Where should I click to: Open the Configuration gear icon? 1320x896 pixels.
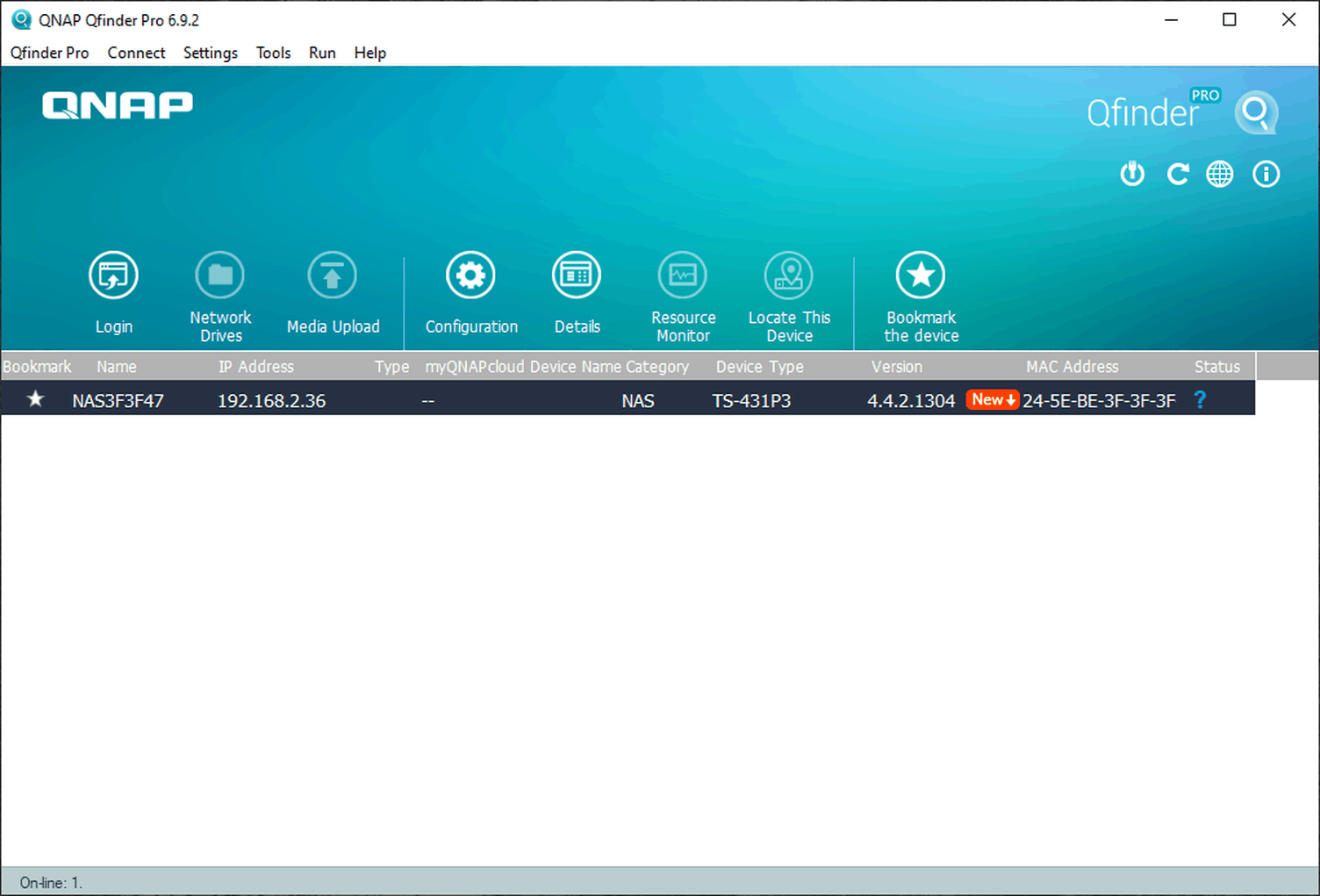coord(470,276)
